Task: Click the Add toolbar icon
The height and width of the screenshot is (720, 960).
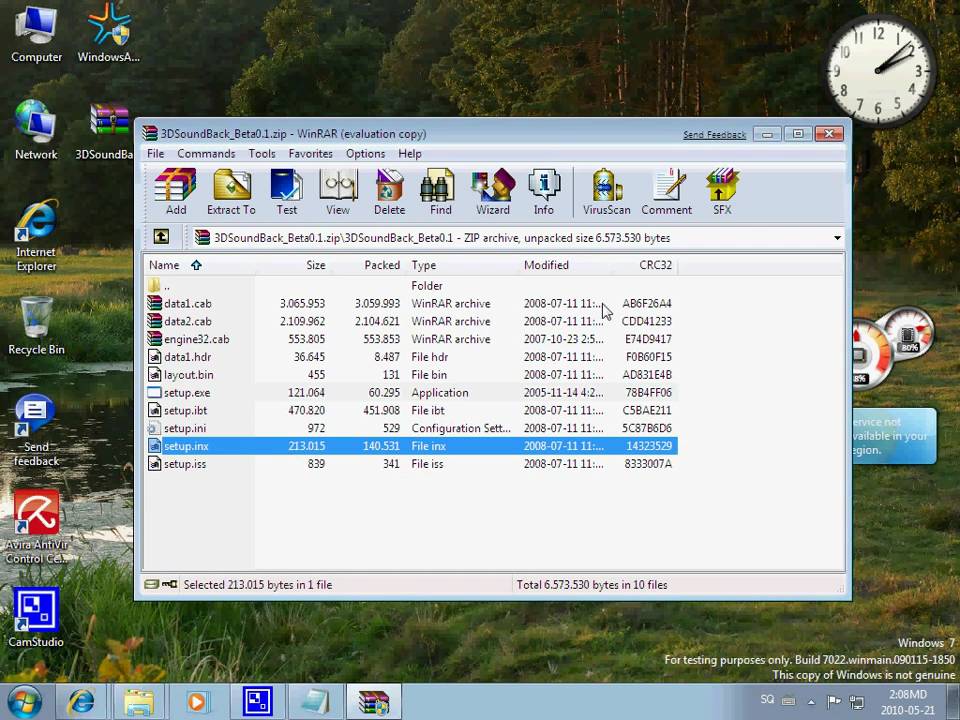Action: point(176,192)
